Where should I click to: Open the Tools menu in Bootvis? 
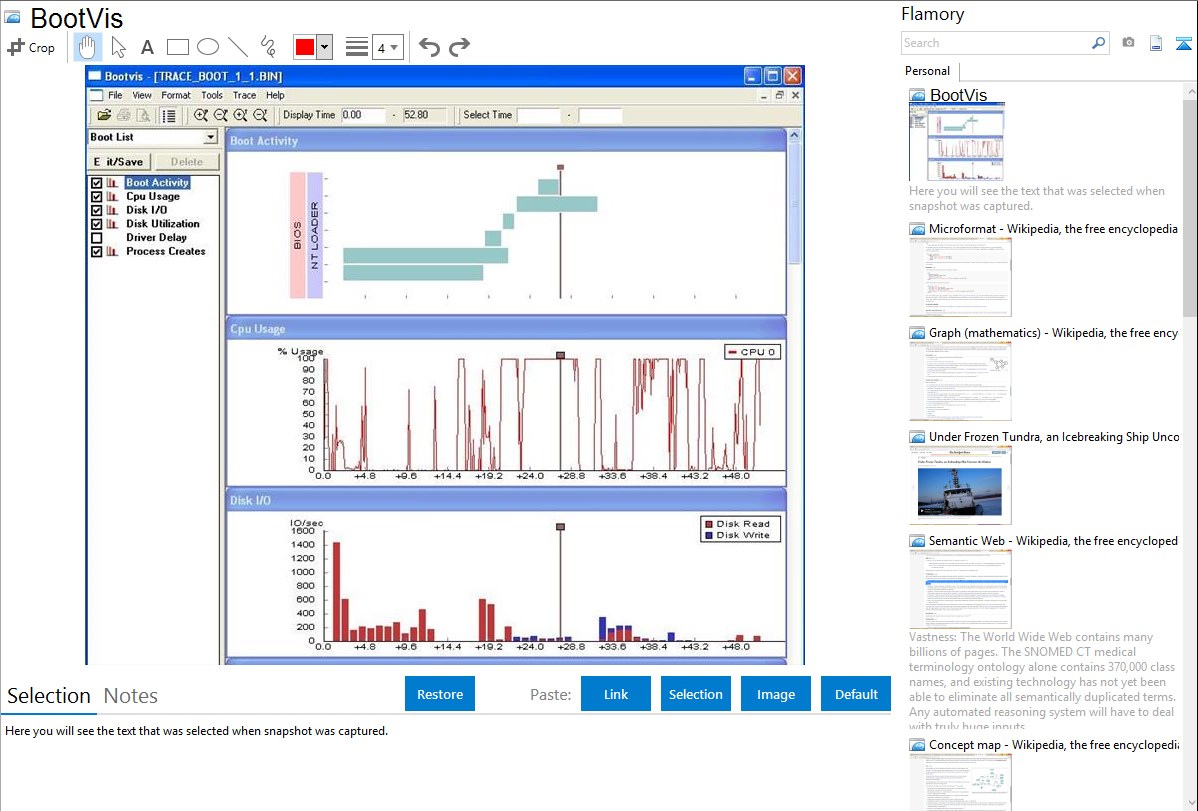[x=212, y=96]
